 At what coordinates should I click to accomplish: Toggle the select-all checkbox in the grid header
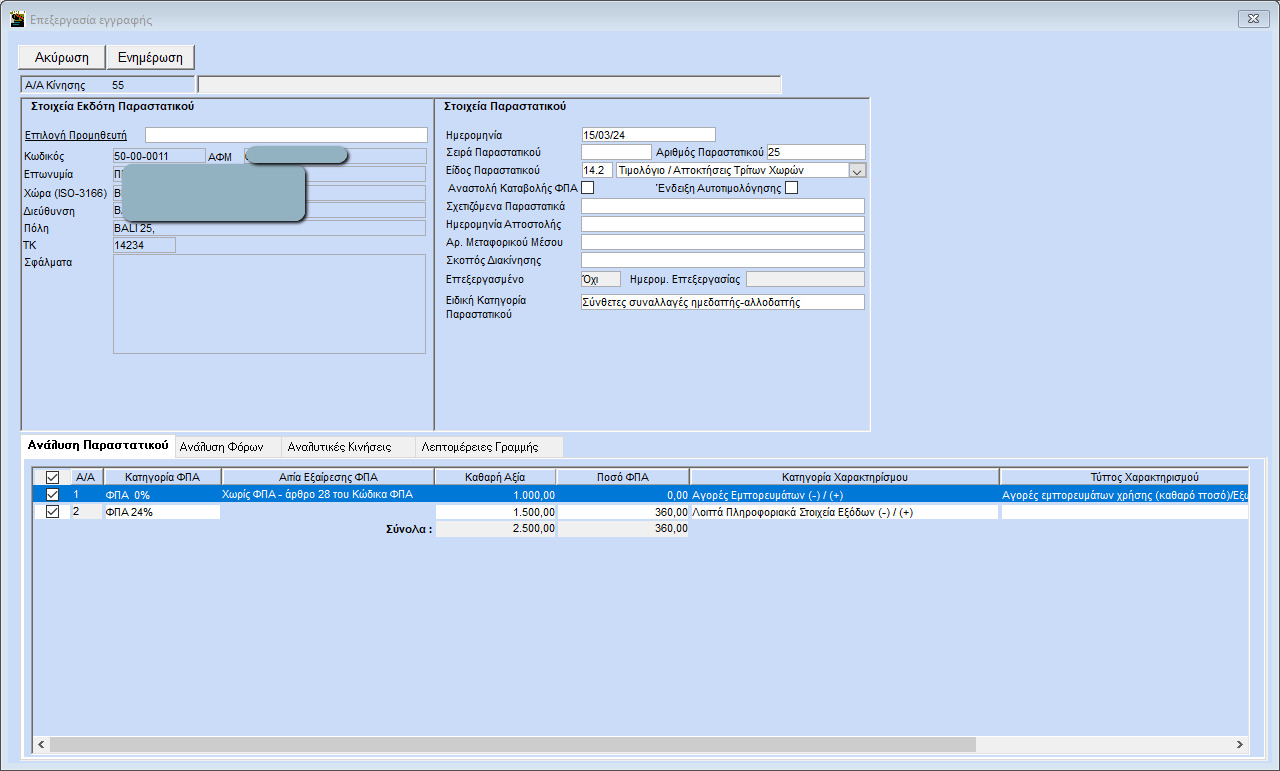pos(52,477)
